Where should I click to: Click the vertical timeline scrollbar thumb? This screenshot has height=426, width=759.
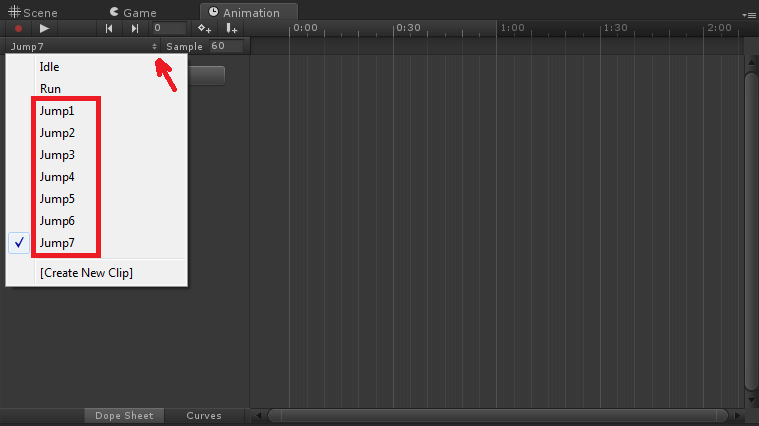(x=751, y=231)
